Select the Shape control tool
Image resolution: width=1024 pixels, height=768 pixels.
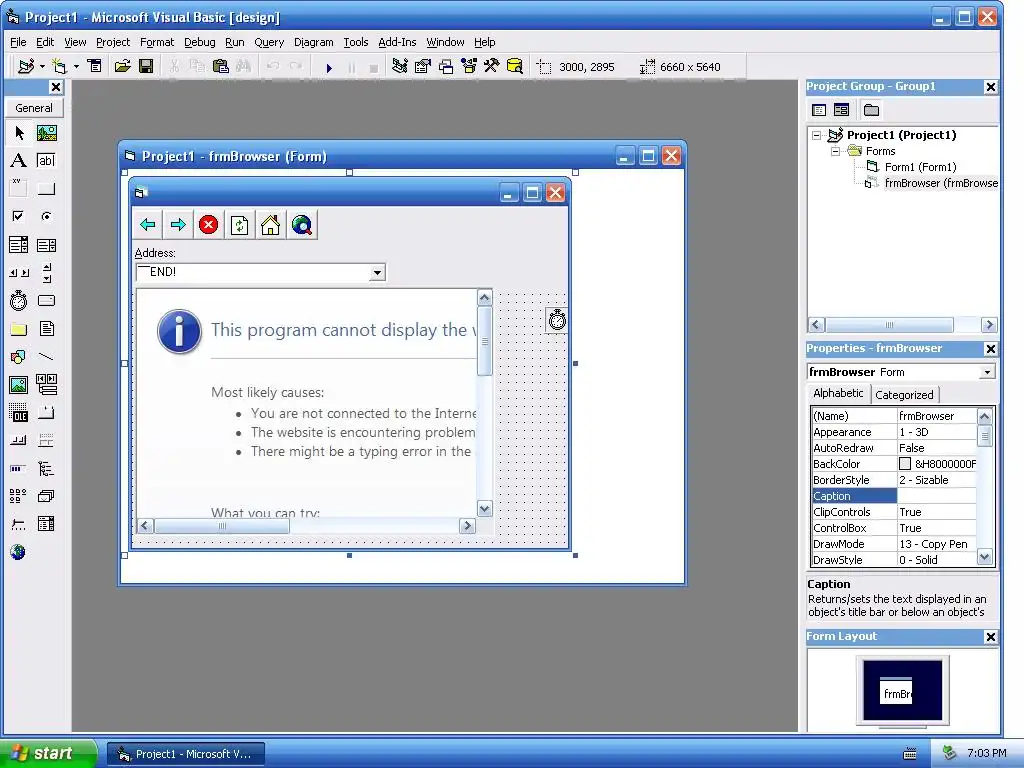pyautogui.click(x=19, y=357)
